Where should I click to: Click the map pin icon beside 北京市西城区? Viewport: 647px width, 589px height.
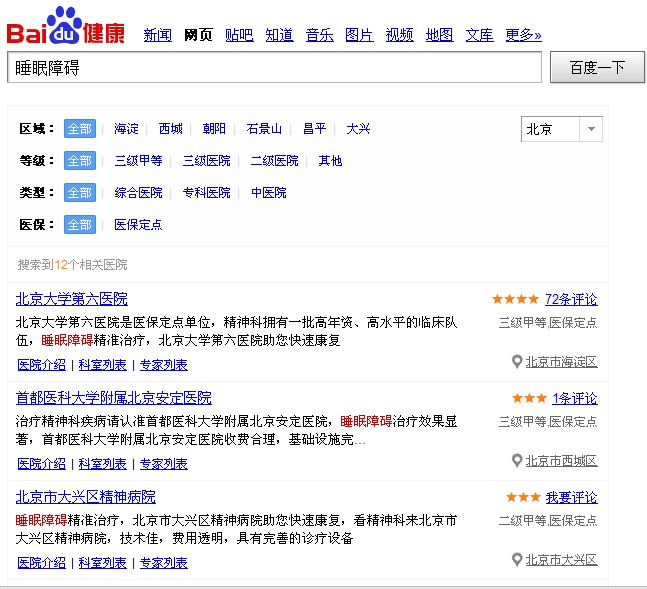click(x=517, y=461)
